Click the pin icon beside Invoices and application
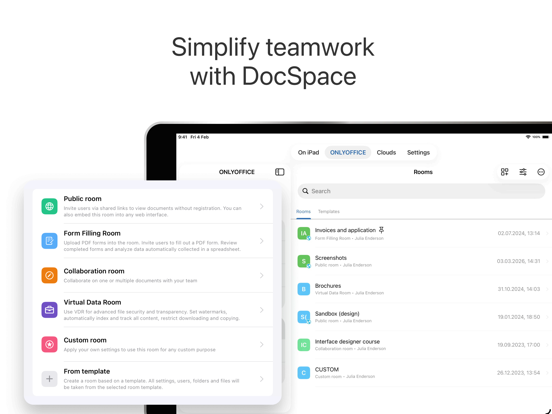The image size is (552, 414). (381, 230)
